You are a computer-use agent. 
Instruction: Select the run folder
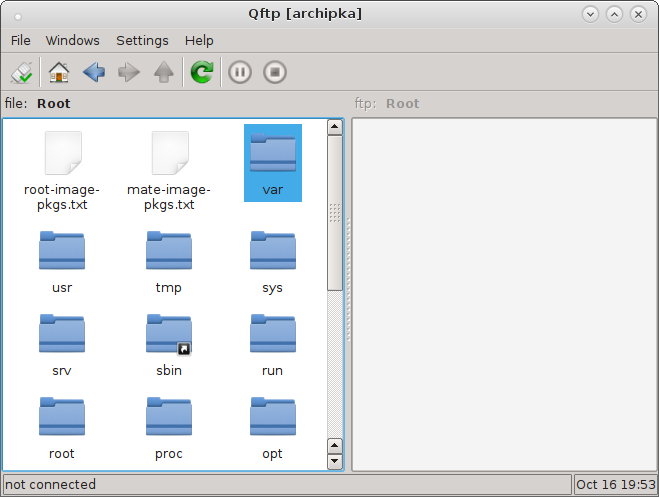273,345
